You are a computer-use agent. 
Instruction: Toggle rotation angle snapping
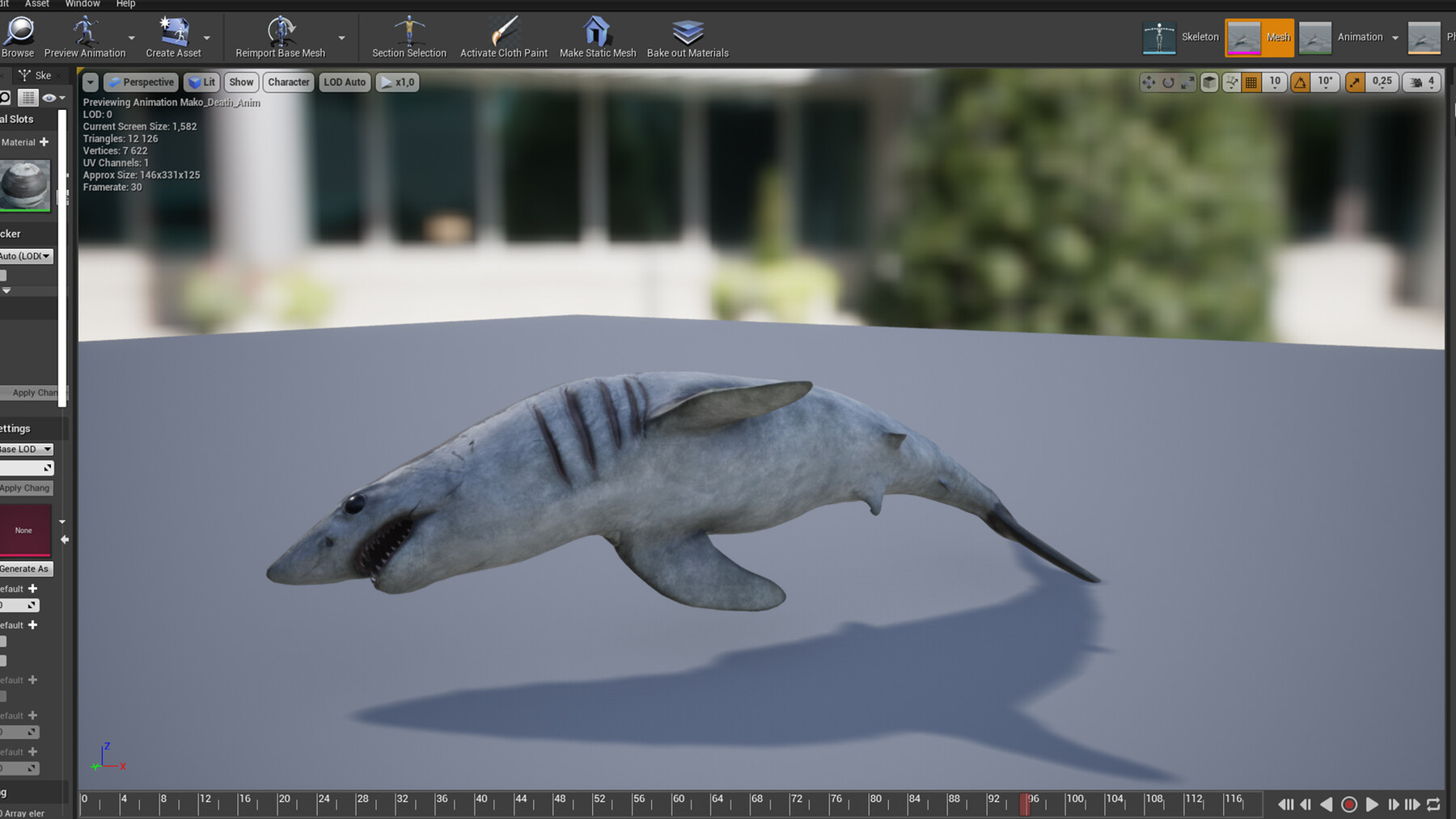tap(1300, 82)
